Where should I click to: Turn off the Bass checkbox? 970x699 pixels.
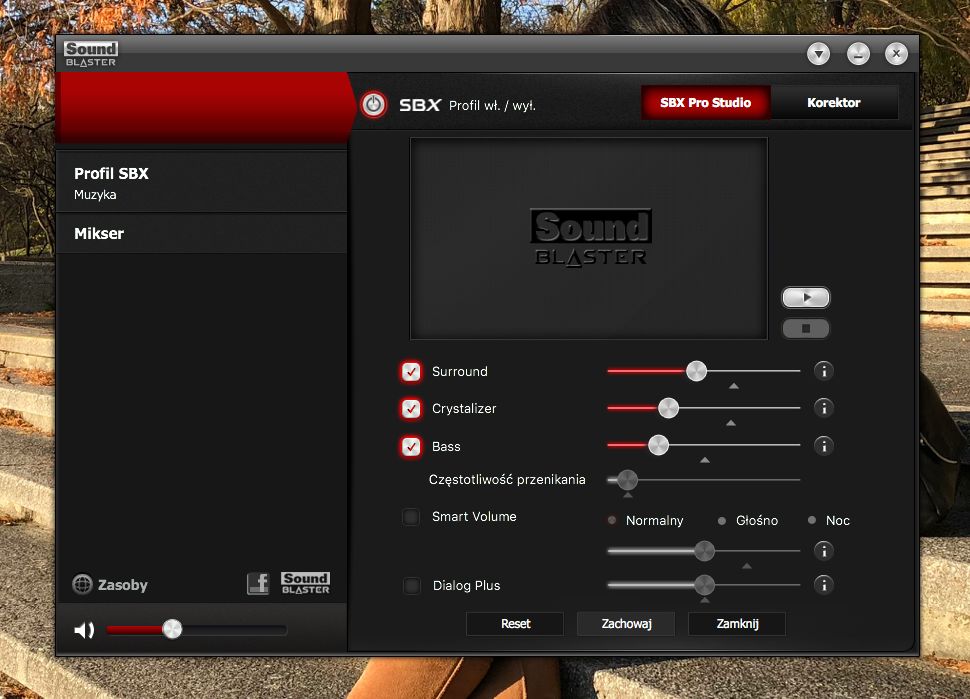click(x=411, y=447)
